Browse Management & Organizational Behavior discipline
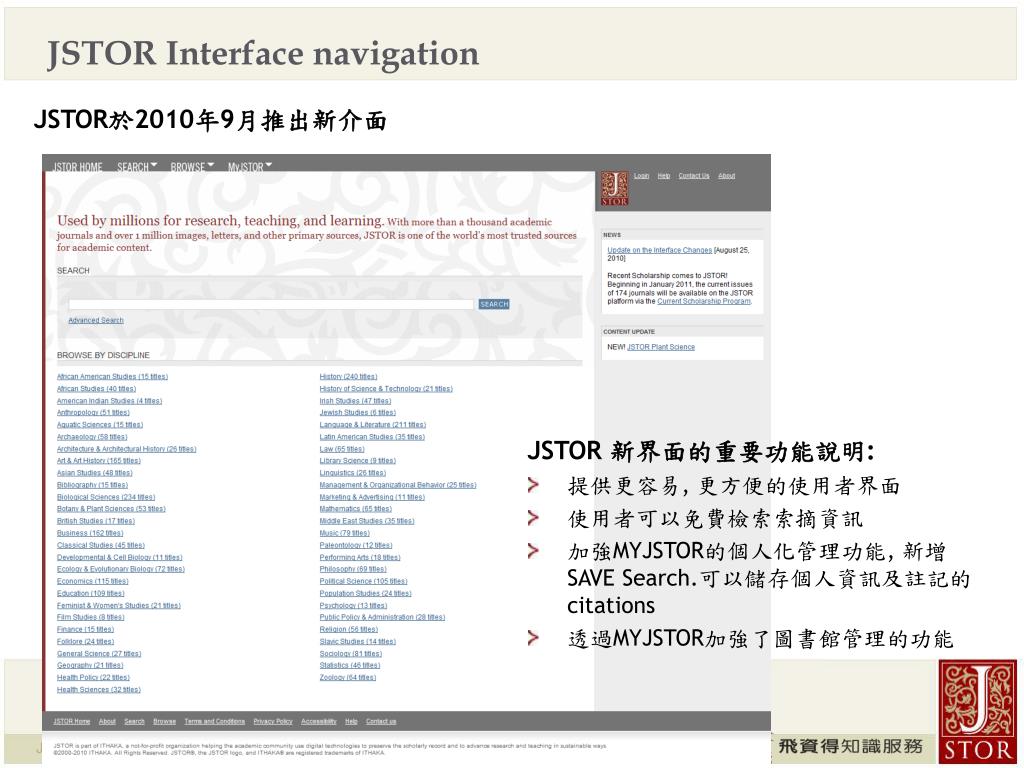 click(398, 485)
